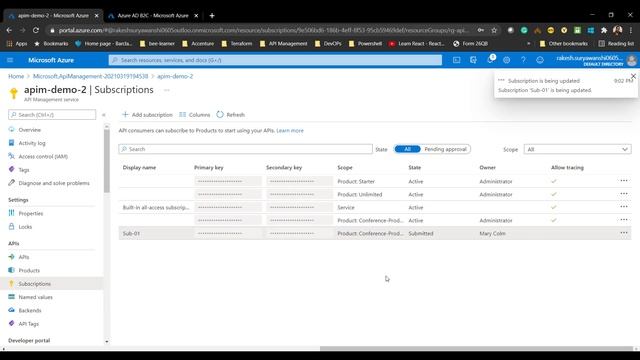Open Overview in the sidebar

[29, 130]
